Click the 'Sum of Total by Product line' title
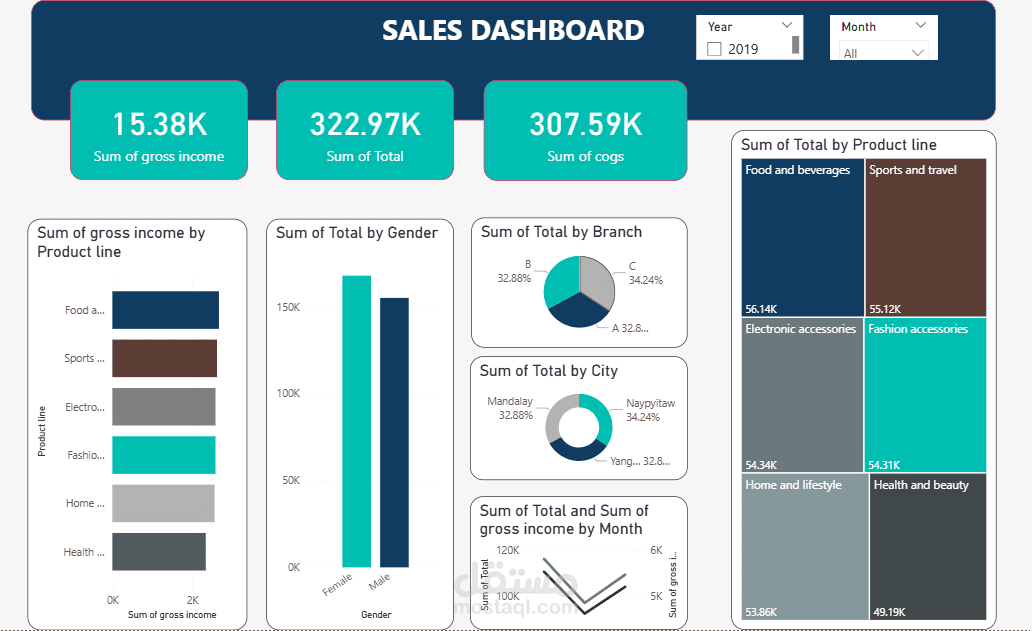 coord(838,145)
